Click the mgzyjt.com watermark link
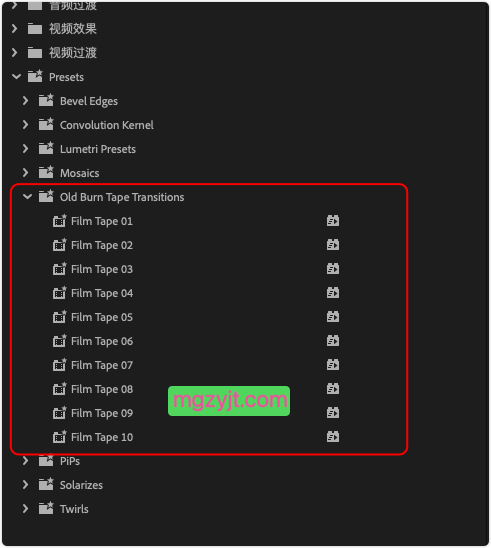This screenshot has width=491, height=548. tap(229, 401)
